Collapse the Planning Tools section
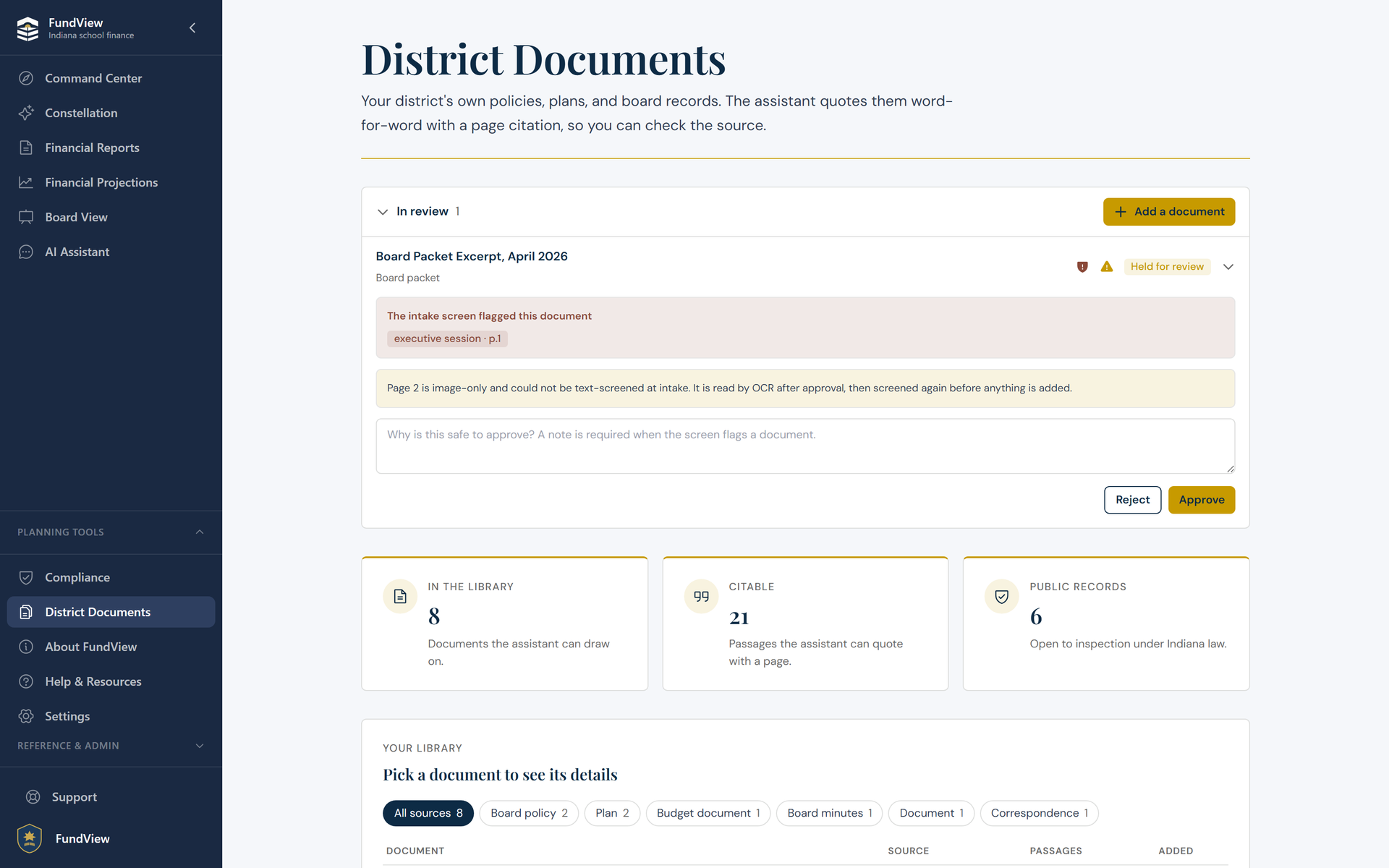The height and width of the screenshot is (868, 1389). [200, 532]
